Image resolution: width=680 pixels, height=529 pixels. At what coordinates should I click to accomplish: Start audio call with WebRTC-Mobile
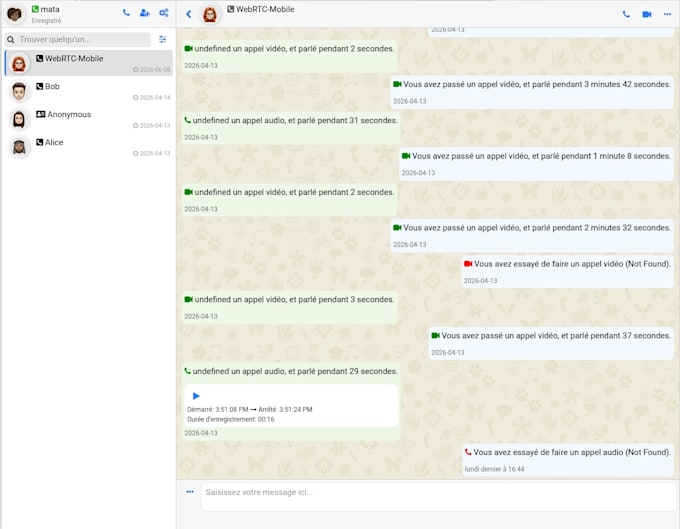[626, 14]
